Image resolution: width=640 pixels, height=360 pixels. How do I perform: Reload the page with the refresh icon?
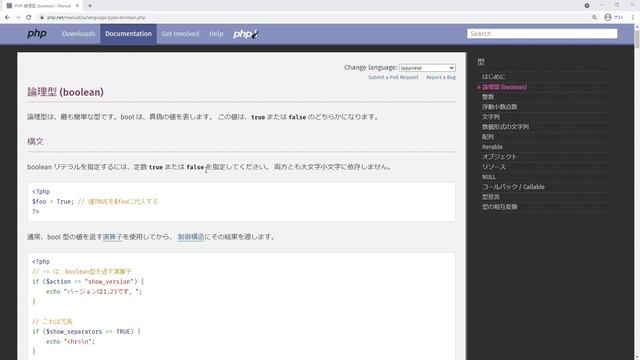pos(29,18)
